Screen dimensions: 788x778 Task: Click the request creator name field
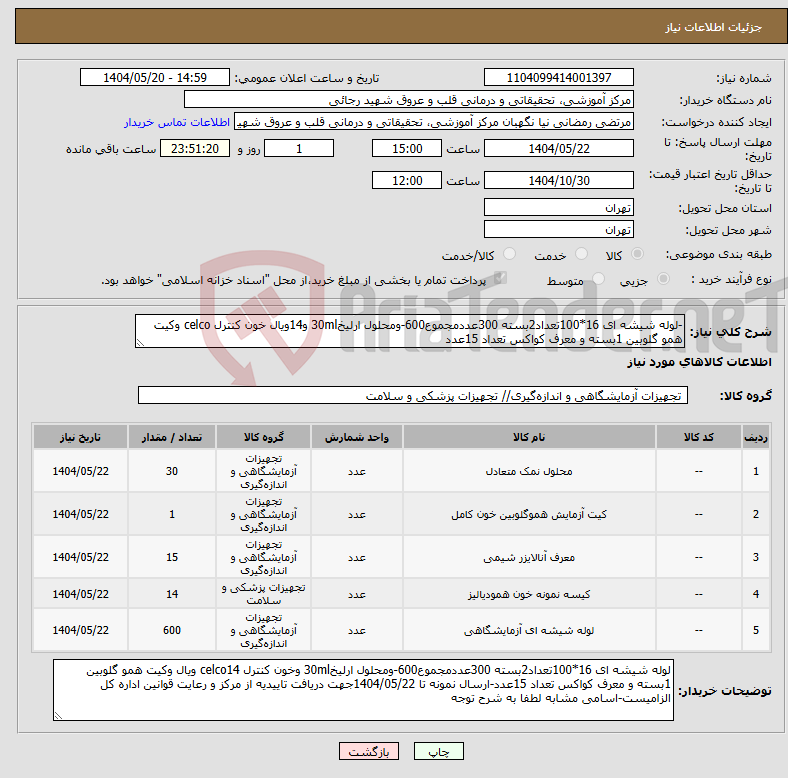tap(434, 122)
